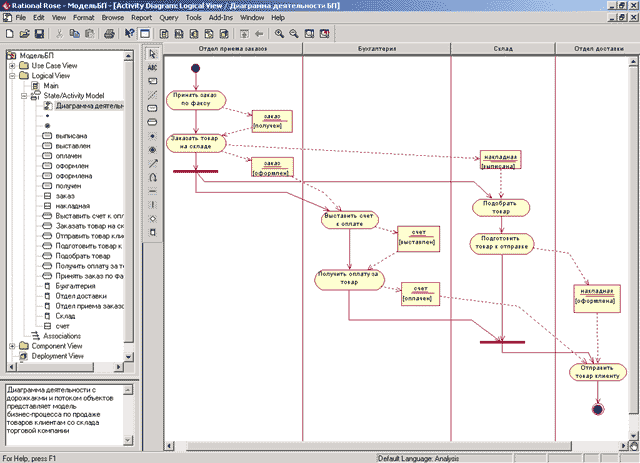Select the Swimlane tool in the toolbox
The image size is (640, 463).
(x=152, y=232)
